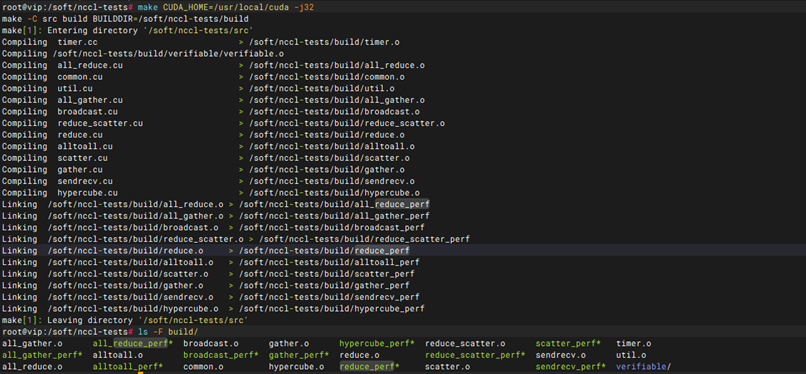This screenshot has width=806, height=374.
Task: Select all_reduce.cu source file name
Action: click(x=90, y=66)
